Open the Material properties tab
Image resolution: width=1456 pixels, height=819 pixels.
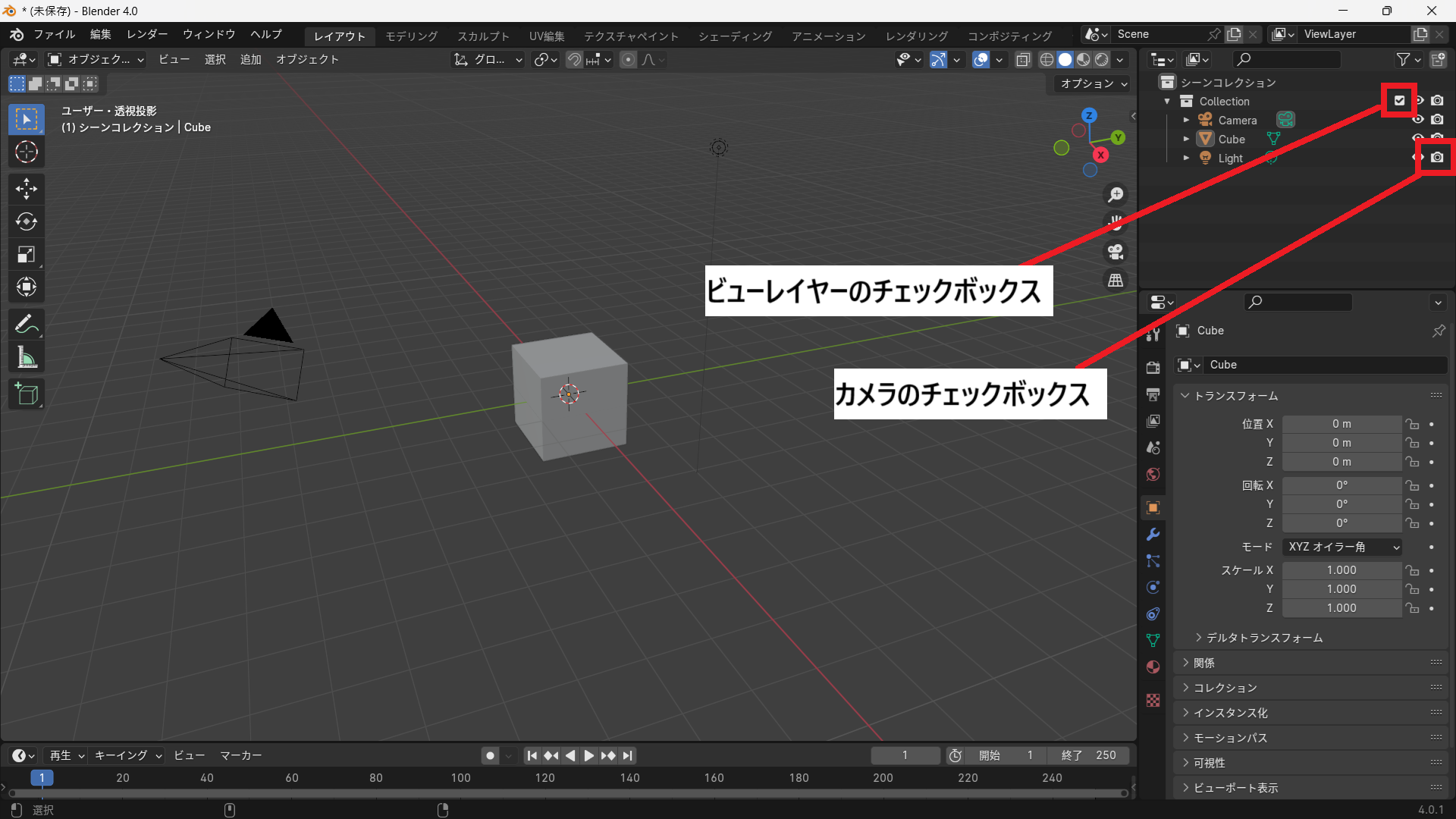coord(1153,667)
